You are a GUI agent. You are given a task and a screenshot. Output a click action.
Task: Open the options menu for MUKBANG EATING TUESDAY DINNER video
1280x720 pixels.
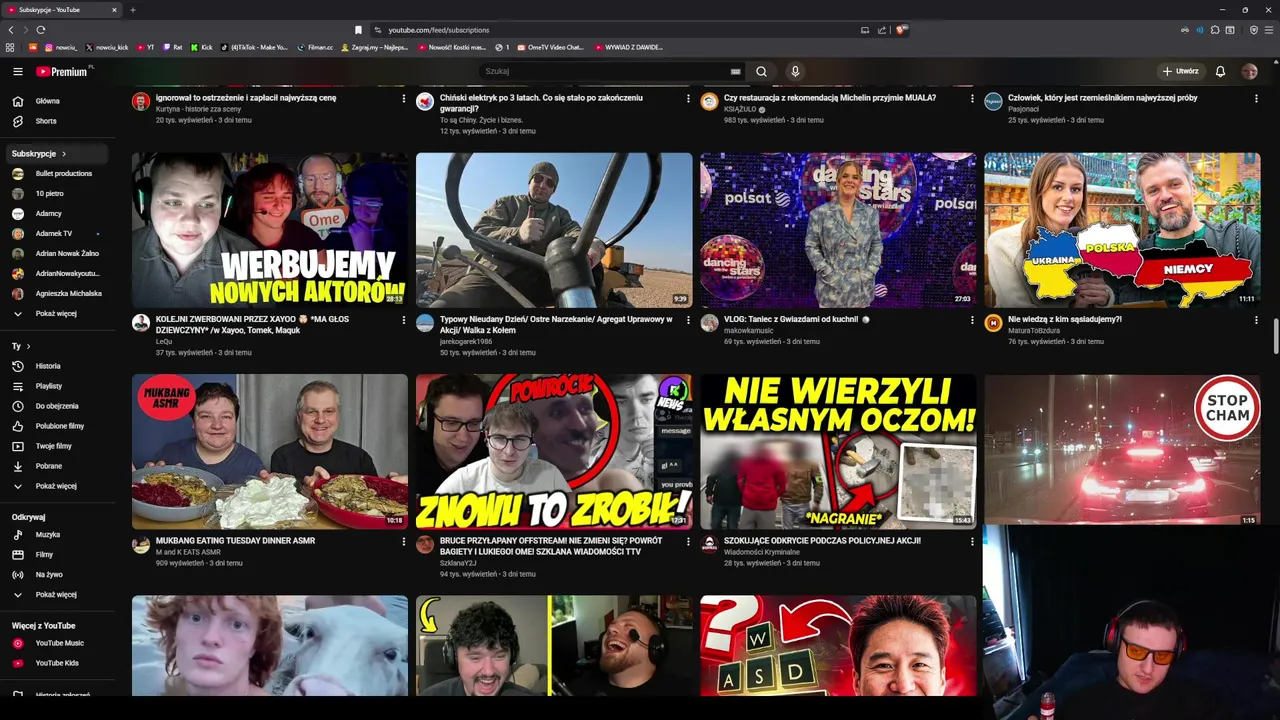point(404,542)
